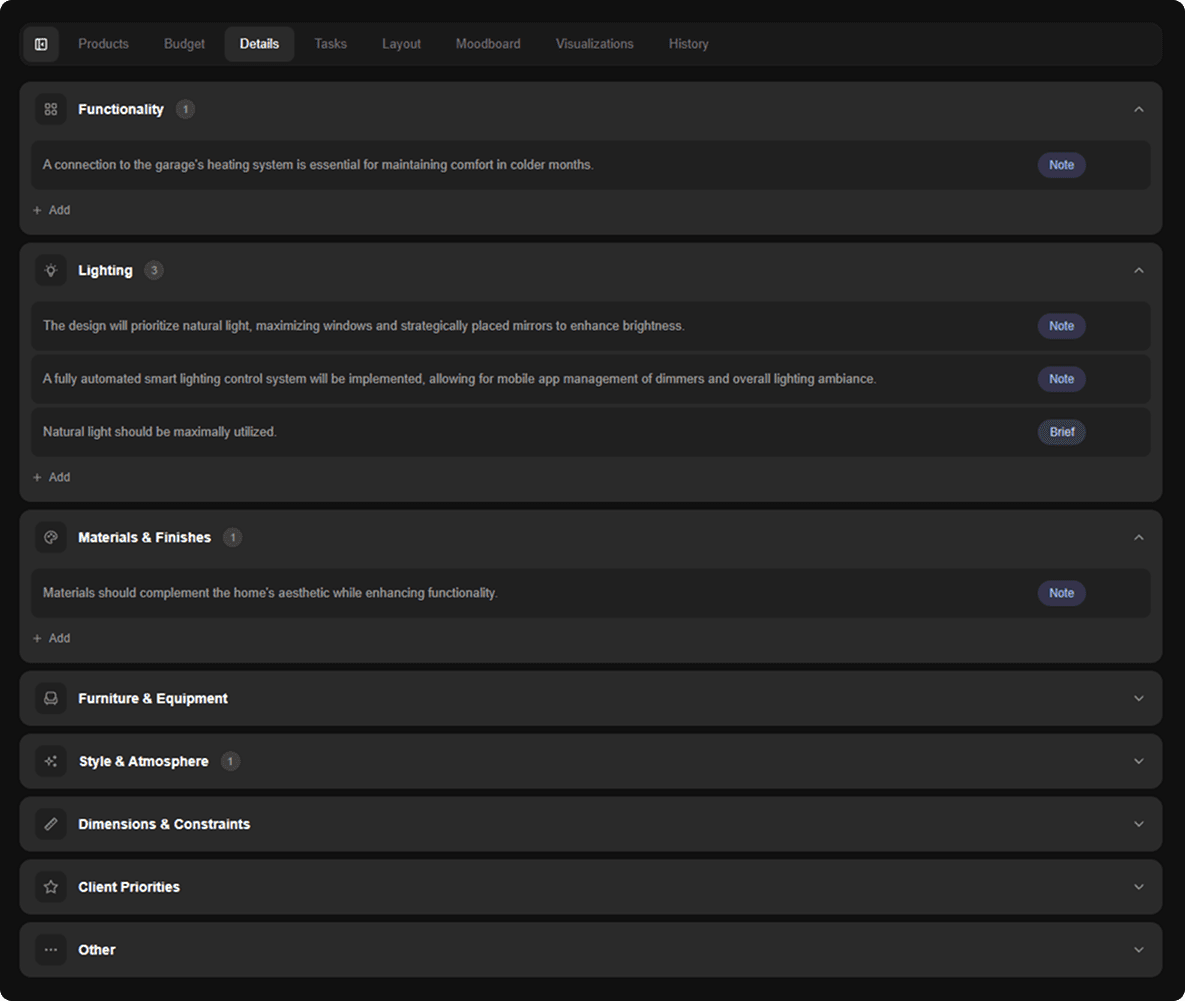Go to the Visualizations tab
The height and width of the screenshot is (1001, 1185).
[594, 44]
